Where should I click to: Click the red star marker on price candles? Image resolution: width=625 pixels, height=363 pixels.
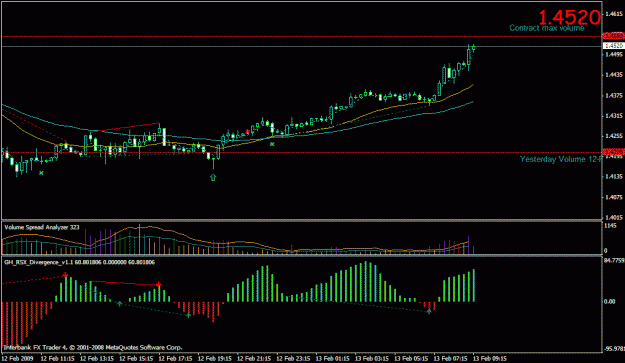coord(248,131)
